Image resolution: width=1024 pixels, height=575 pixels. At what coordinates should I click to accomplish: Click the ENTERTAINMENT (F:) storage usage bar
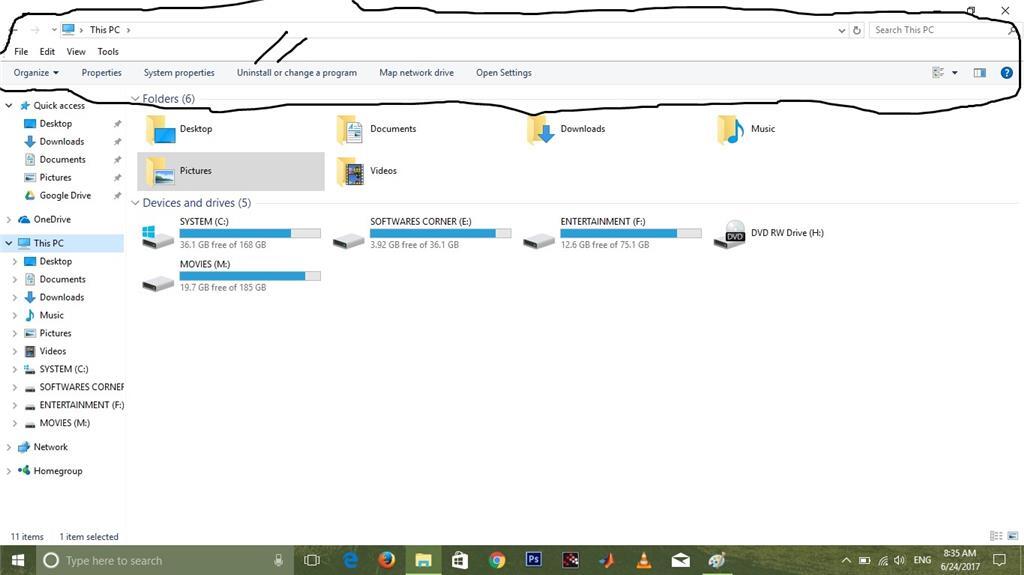631,233
